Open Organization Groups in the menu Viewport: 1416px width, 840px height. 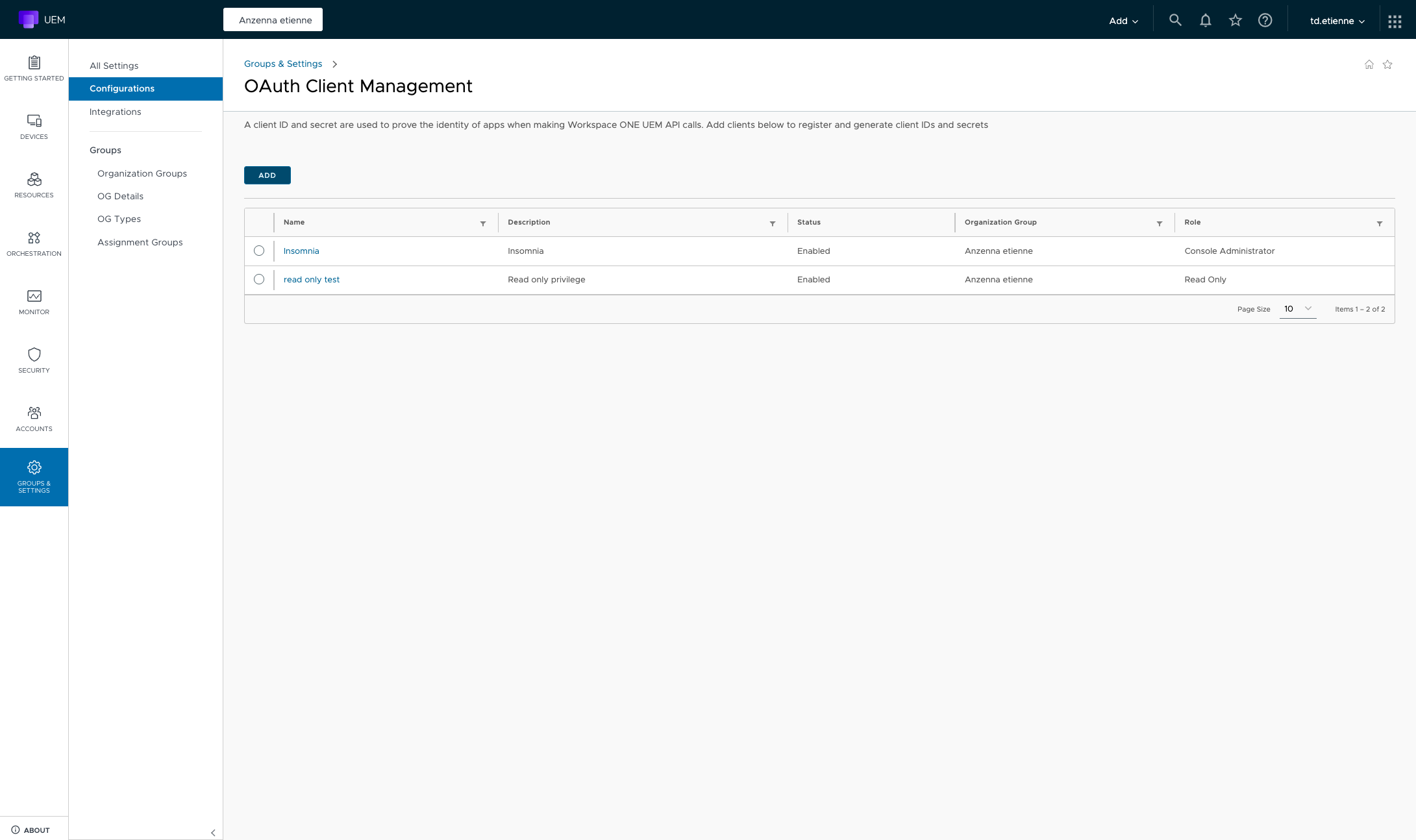pos(142,173)
